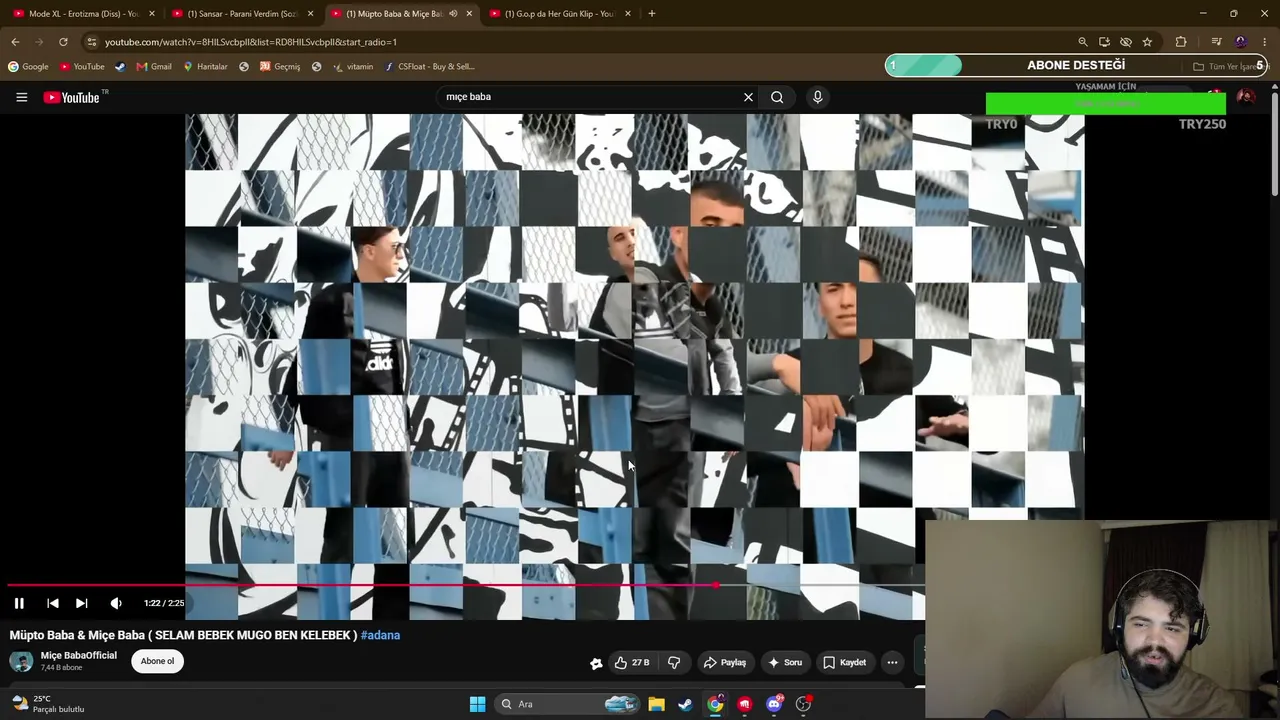Screen dimensions: 1280x720
Task: Close the Mode XL - Erotizma tab
Action: [152, 14]
